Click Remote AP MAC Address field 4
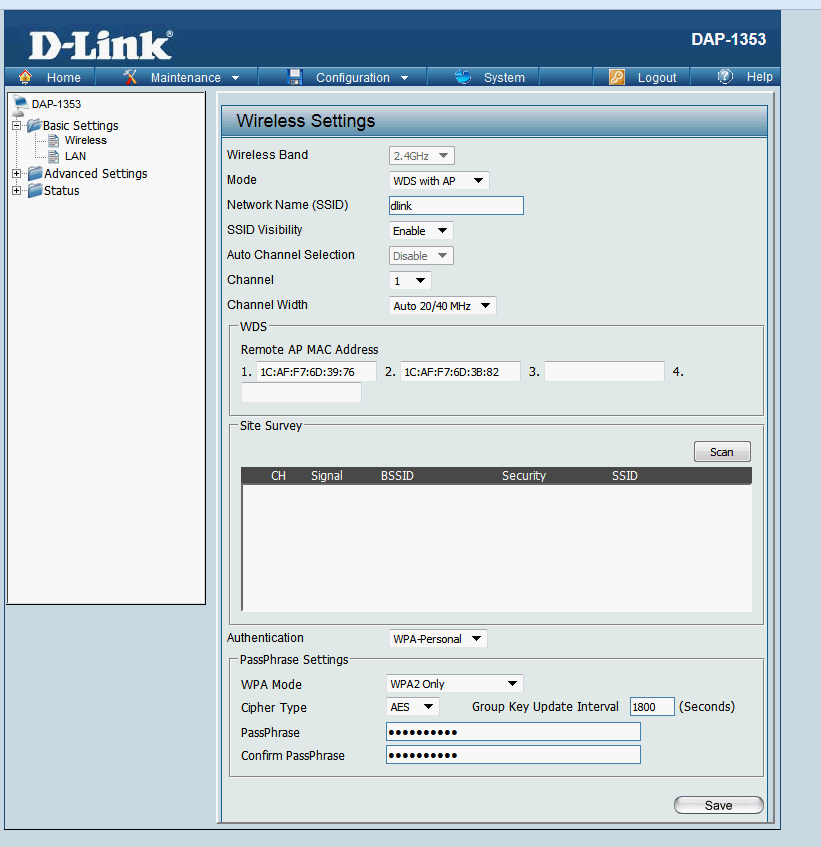The image size is (821, 847). click(301, 392)
